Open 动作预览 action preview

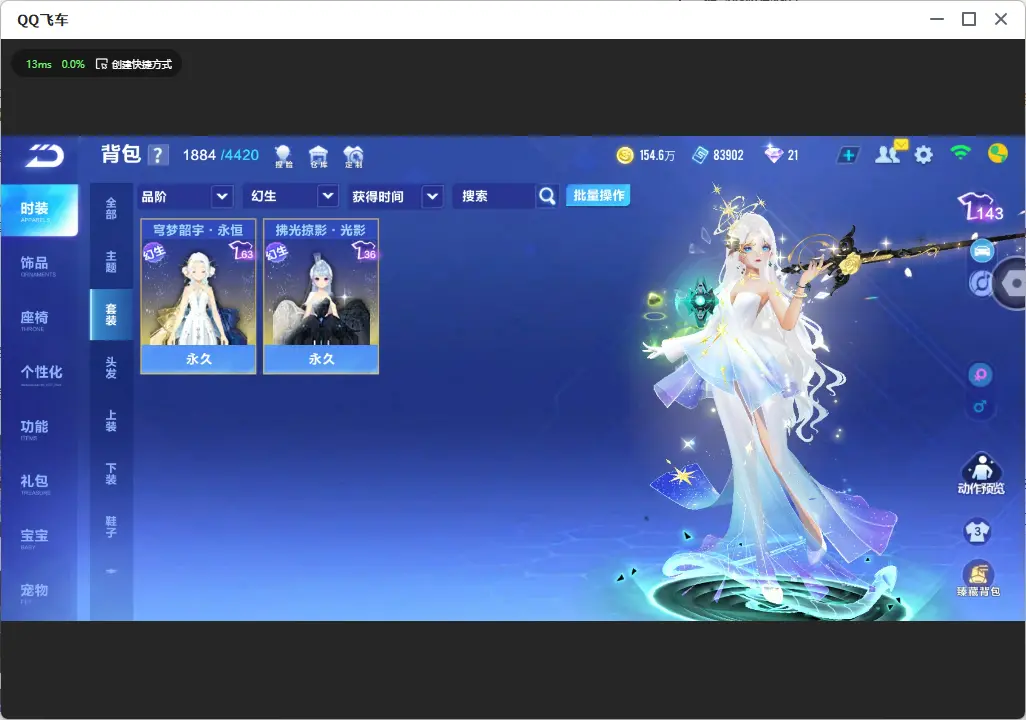[x=981, y=474]
